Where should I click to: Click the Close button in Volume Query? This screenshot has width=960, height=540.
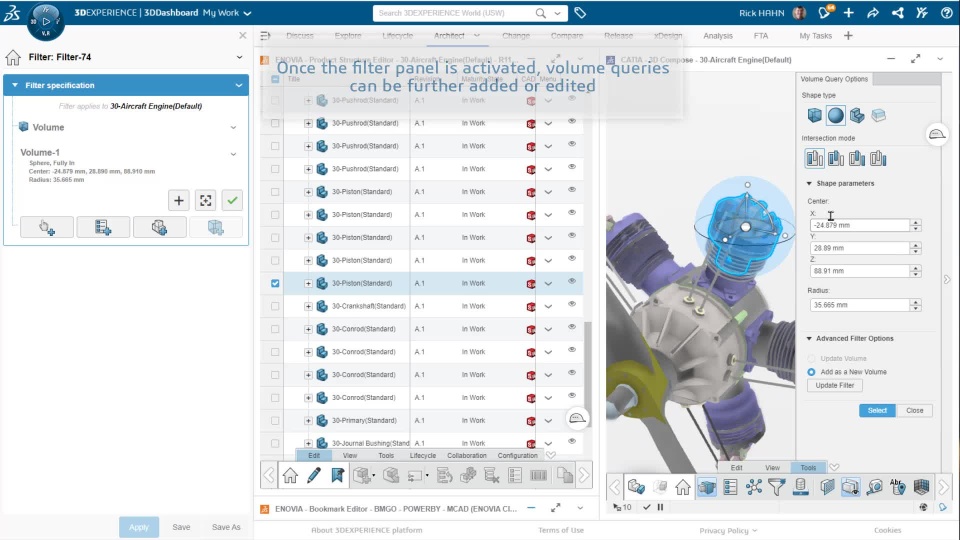[x=915, y=411]
